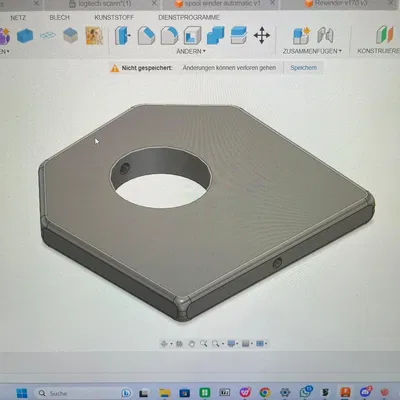Image resolution: width=400 pixels, height=400 pixels.
Task: Click the unsaved warning triangle icon
Action: [x=115, y=68]
